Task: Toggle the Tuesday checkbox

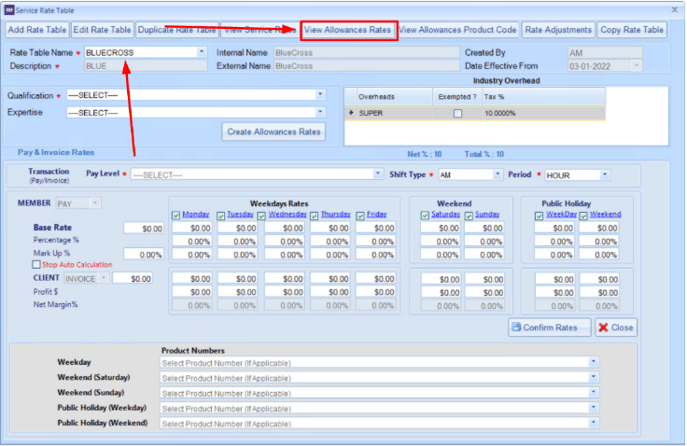Action: pyautogui.click(x=221, y=215)
